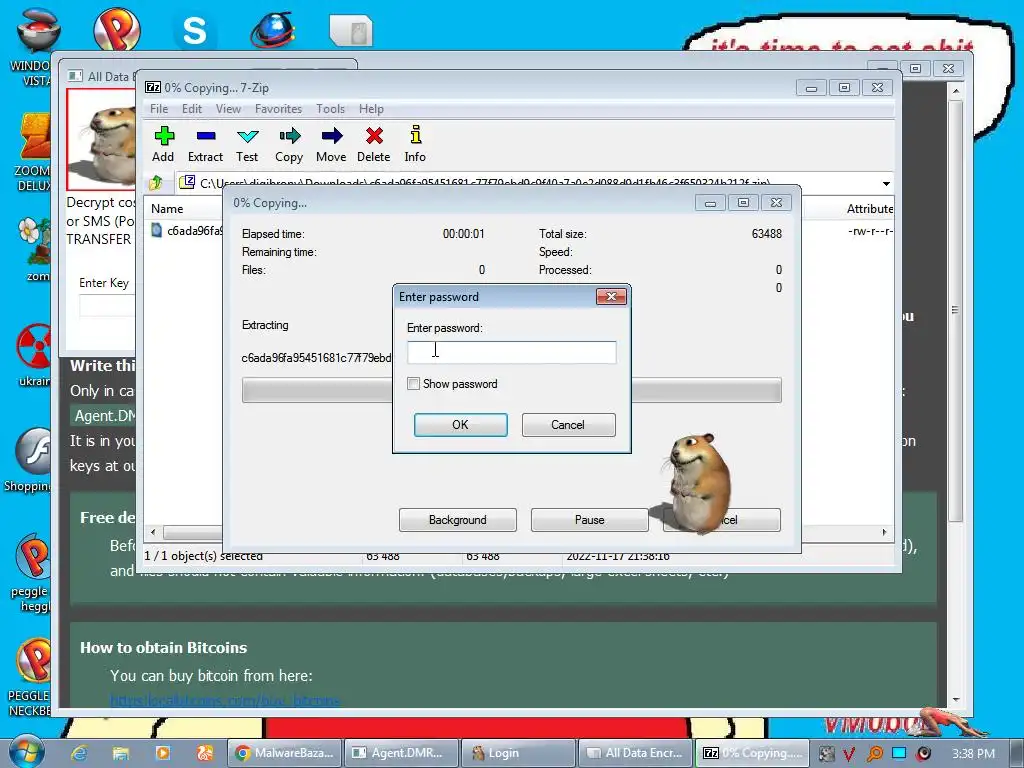Open the Tools menu in 7-Zip
Screen dimensions: 1024x768
[x=330, y=109]
